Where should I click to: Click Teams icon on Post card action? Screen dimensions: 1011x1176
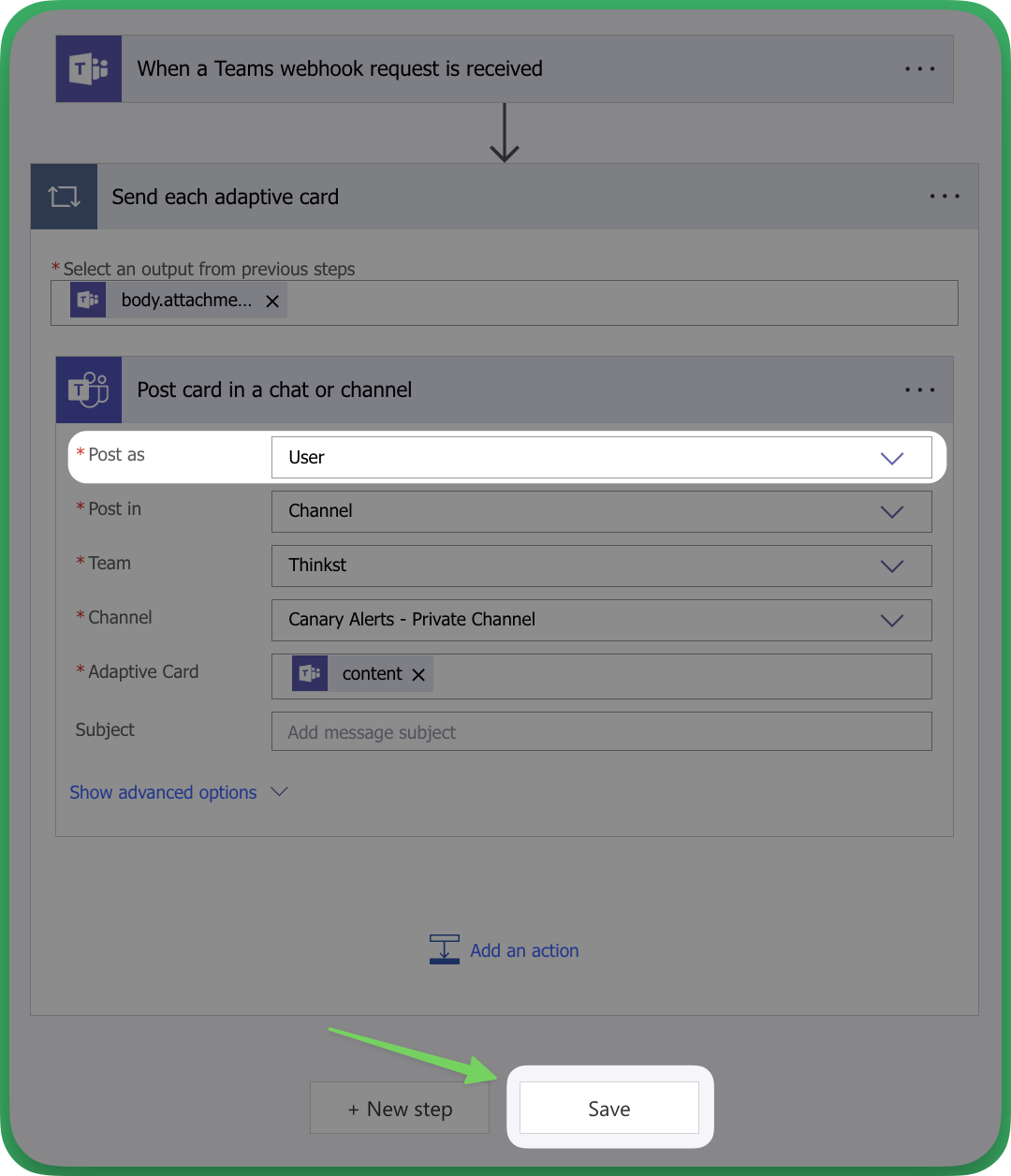click(89, 390)
